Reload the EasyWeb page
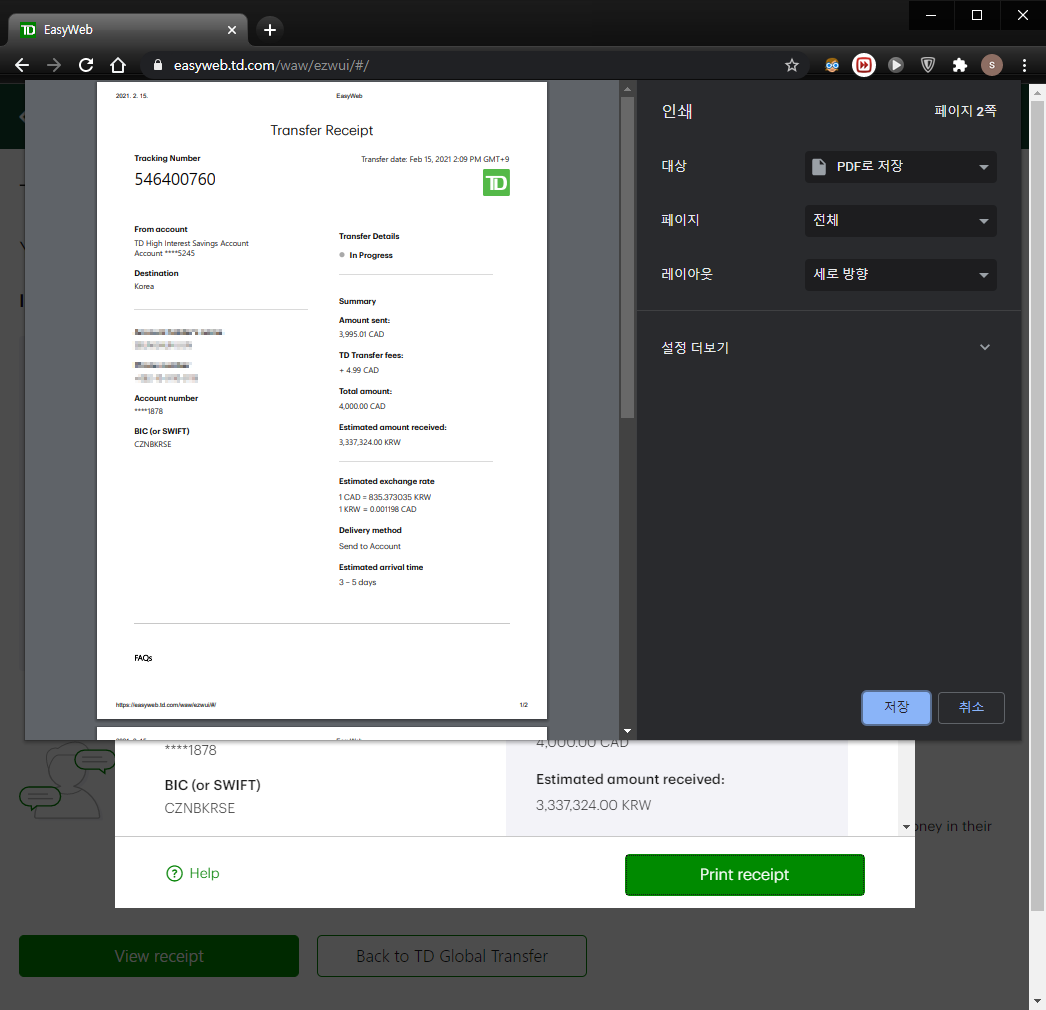Image resolution: width=1046 pixels, height=1010 pixels. [x=86, y=65]
